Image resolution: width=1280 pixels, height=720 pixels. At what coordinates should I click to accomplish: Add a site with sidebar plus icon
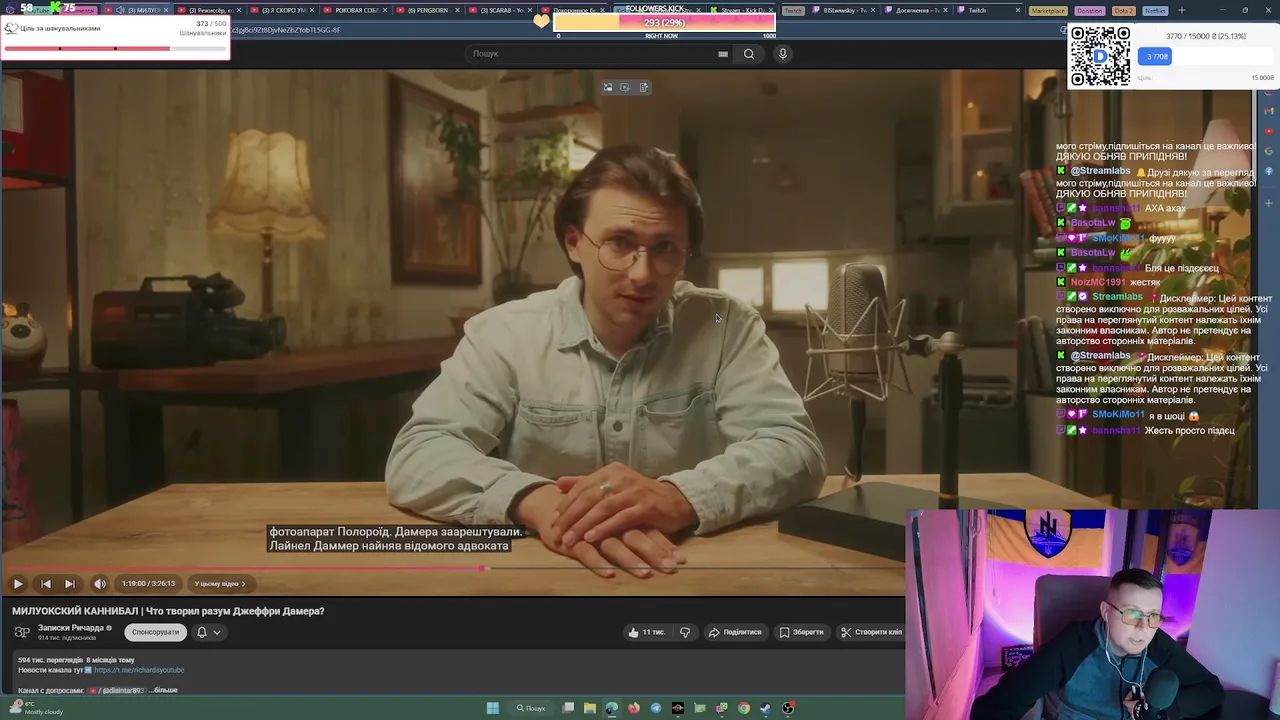1269,204
